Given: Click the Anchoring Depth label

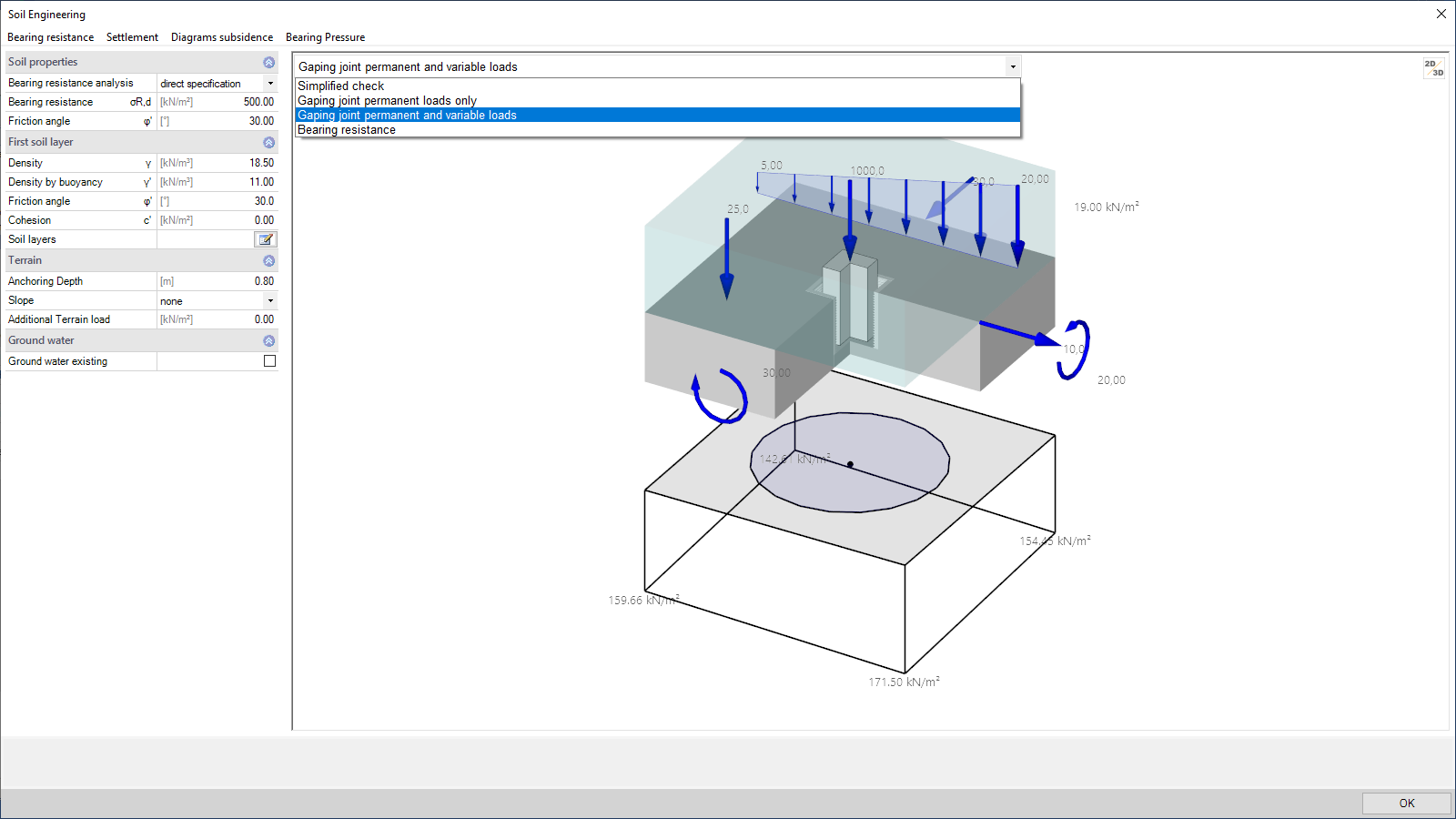Looking at the screenshot, I should 45,281.
